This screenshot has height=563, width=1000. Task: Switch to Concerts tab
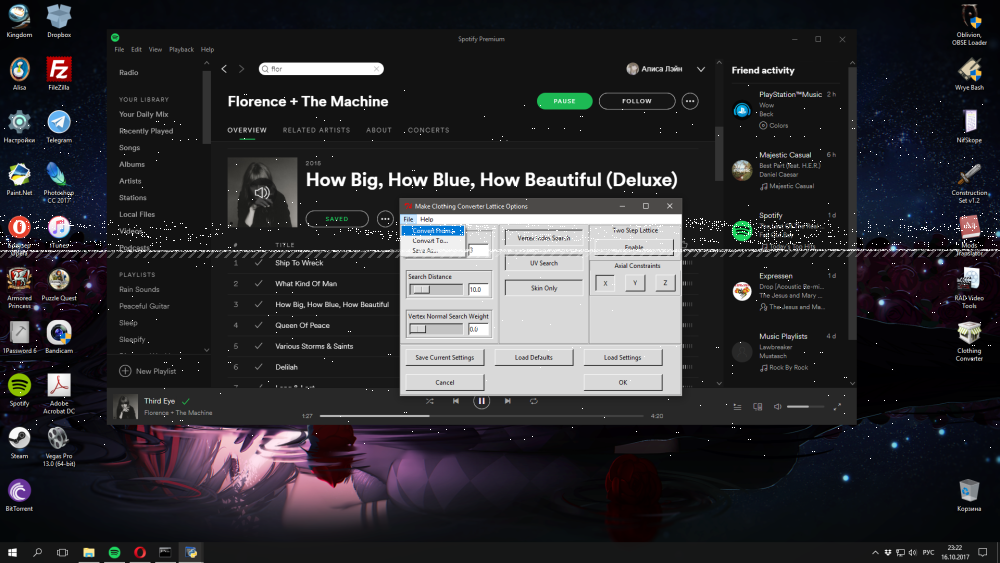pos(429,130)
